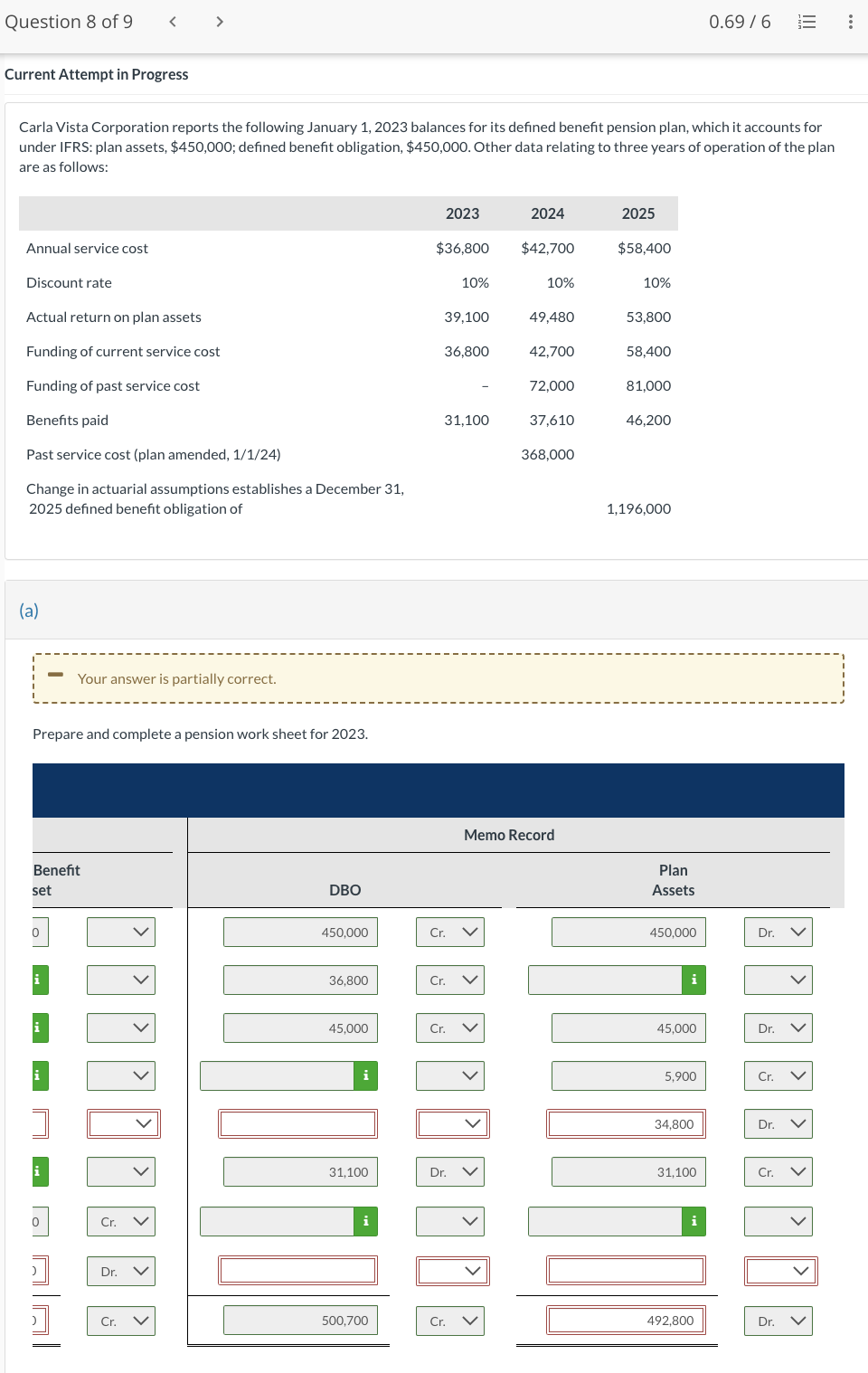Viewport: 868px width, 1373px height.
Task: Click the green info badge inside the blank Plan Assets field
Action: [x=693, y=980]
